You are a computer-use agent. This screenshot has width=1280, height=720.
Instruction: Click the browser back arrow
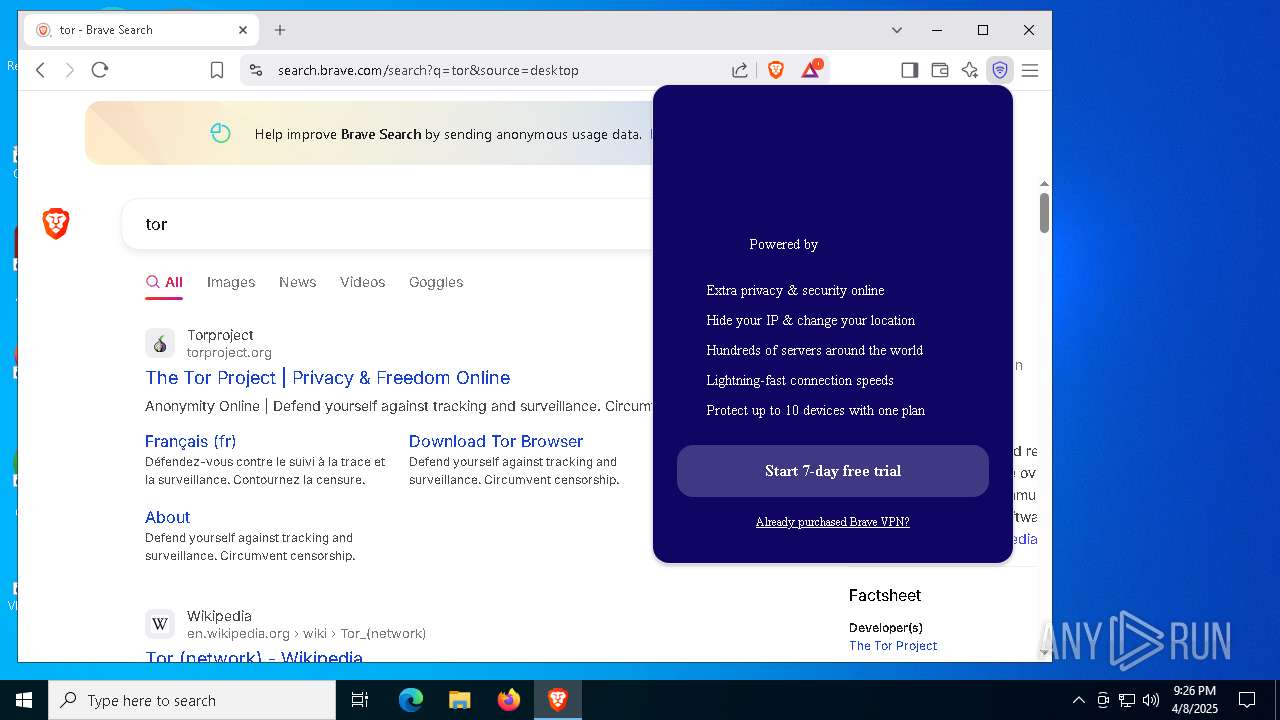pos(41,70)
